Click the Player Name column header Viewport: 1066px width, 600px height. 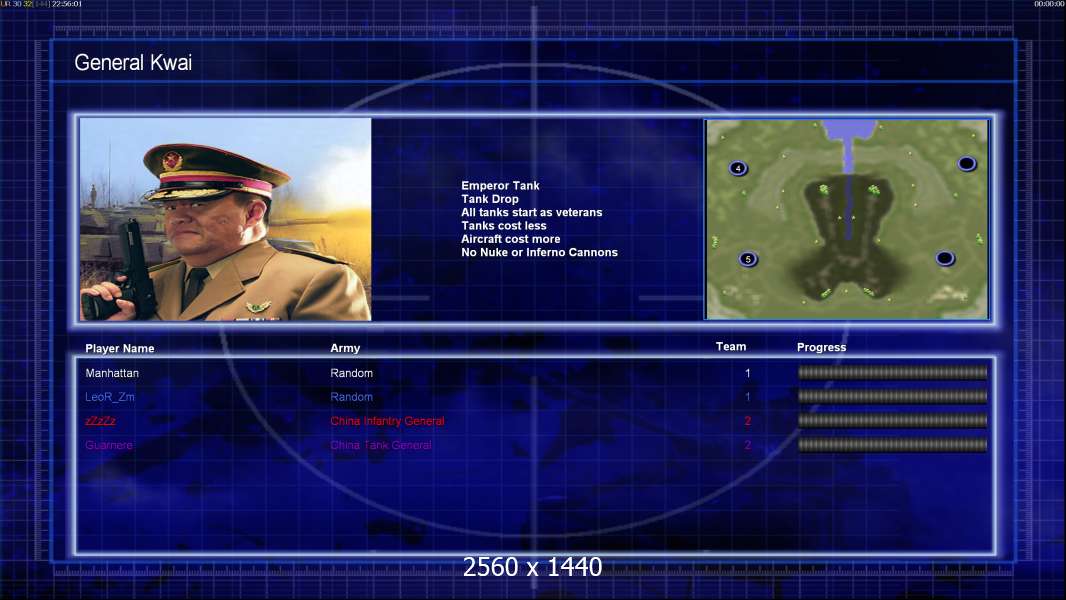coord(120,349)
